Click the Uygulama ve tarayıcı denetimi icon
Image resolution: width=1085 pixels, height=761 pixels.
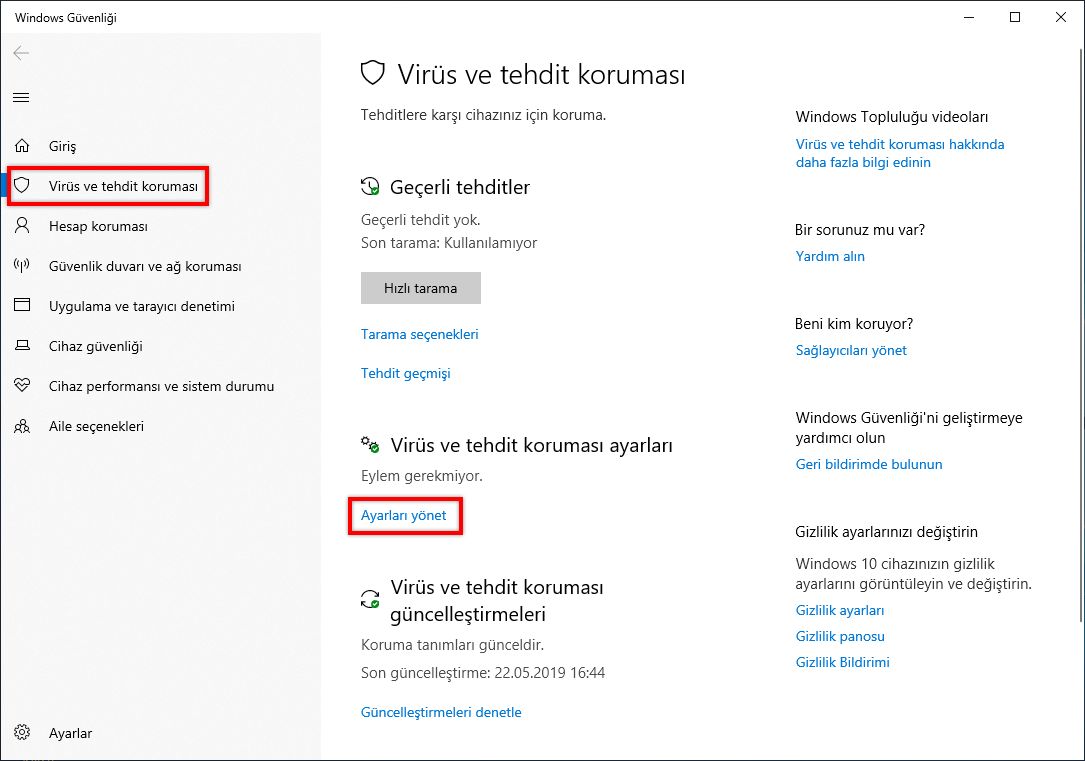[x=22, y=306]
